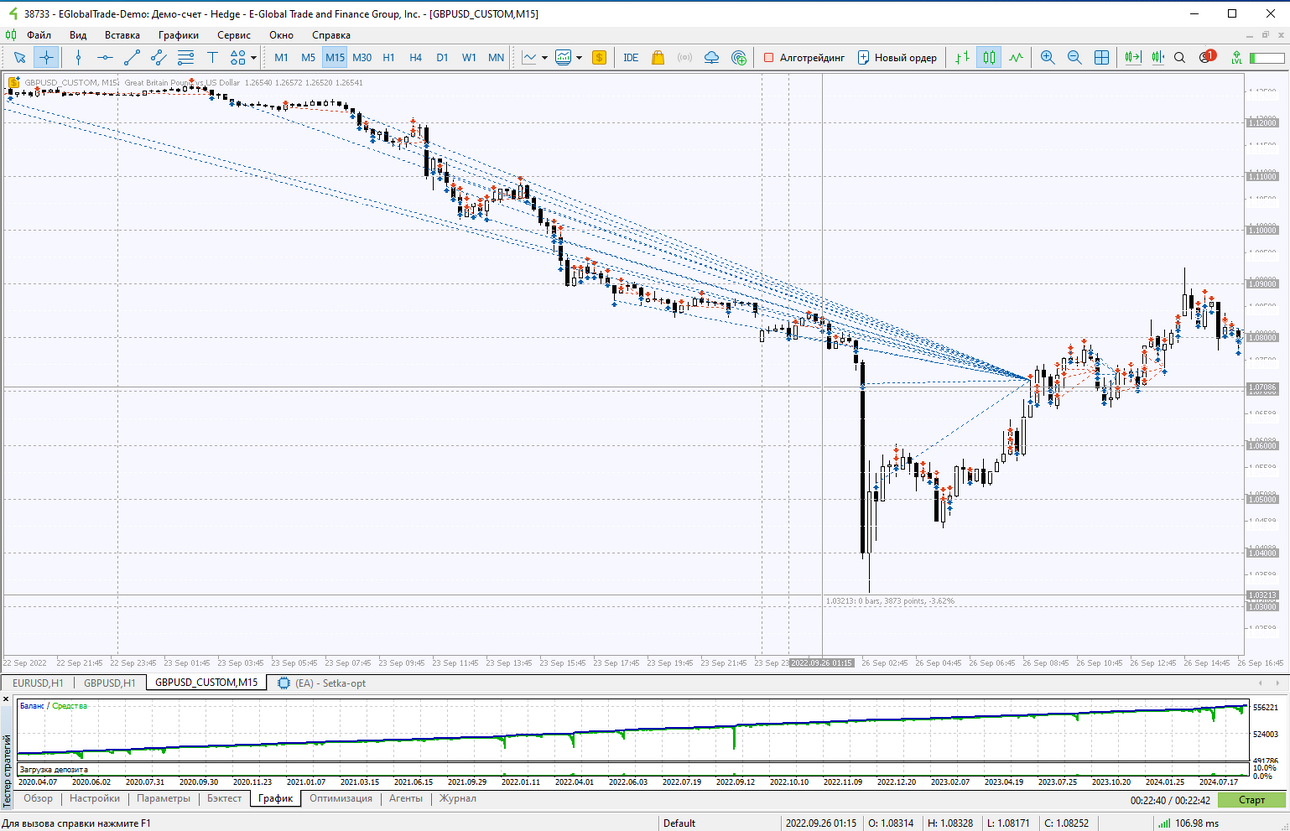
Task: Zoom out the chart
Action: click(1074, 57)
